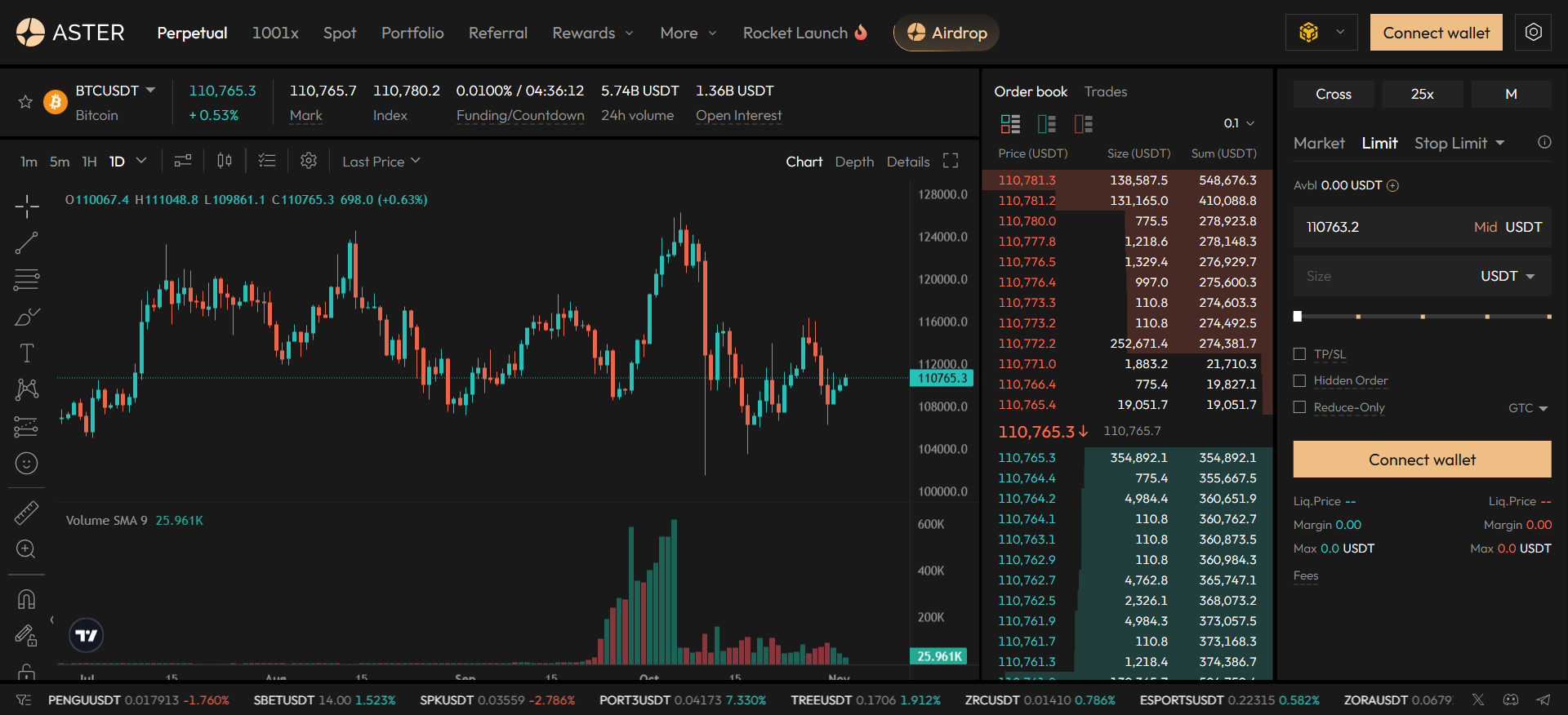This screenshot has height=715, width=1568.
Task: Open the Portfolio page
Action: point(412,33)
